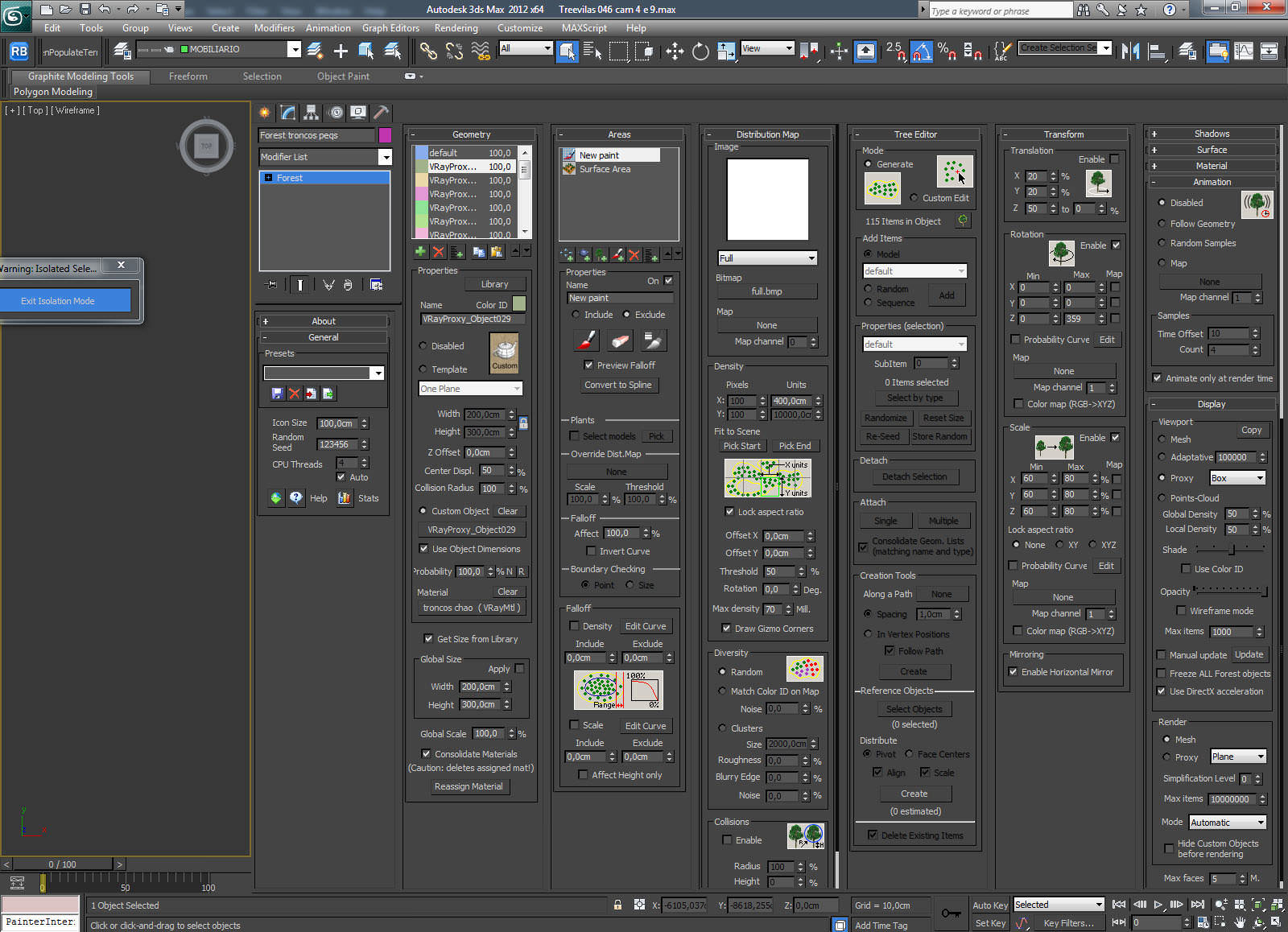The image size is (1288, 932).
Task: Open the Graph Editors menu
Action: pyautogui.click(x=390, y=27)
